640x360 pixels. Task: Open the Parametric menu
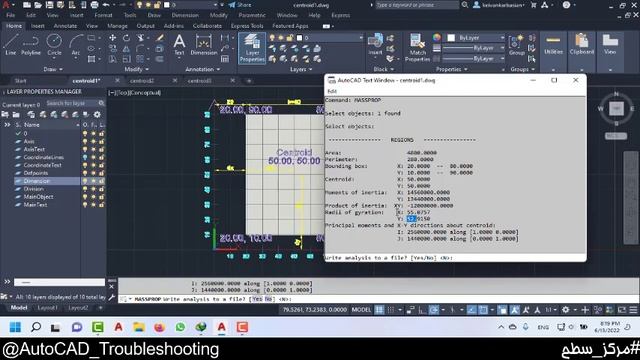click(x=252, y=15)
